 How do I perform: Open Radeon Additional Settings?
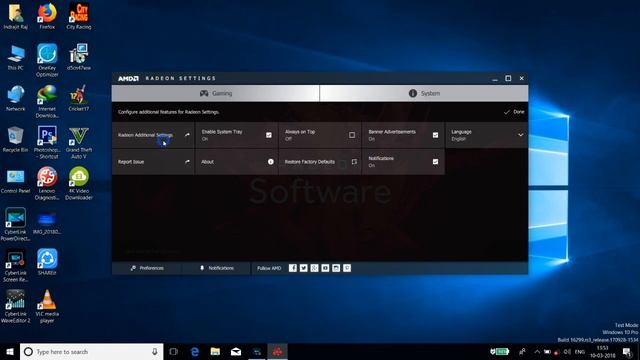pos(153,135)
